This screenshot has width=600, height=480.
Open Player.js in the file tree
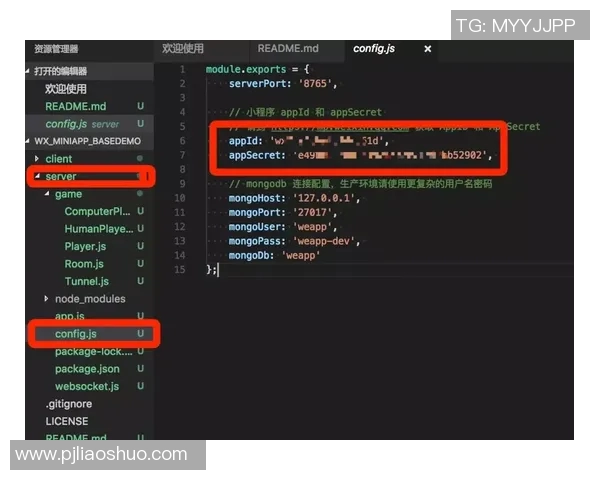[85, 246]
